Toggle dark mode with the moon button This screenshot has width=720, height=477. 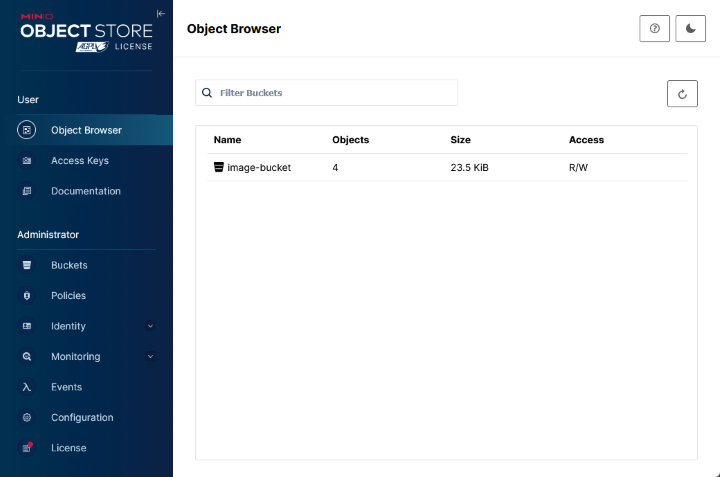point(691,29)
